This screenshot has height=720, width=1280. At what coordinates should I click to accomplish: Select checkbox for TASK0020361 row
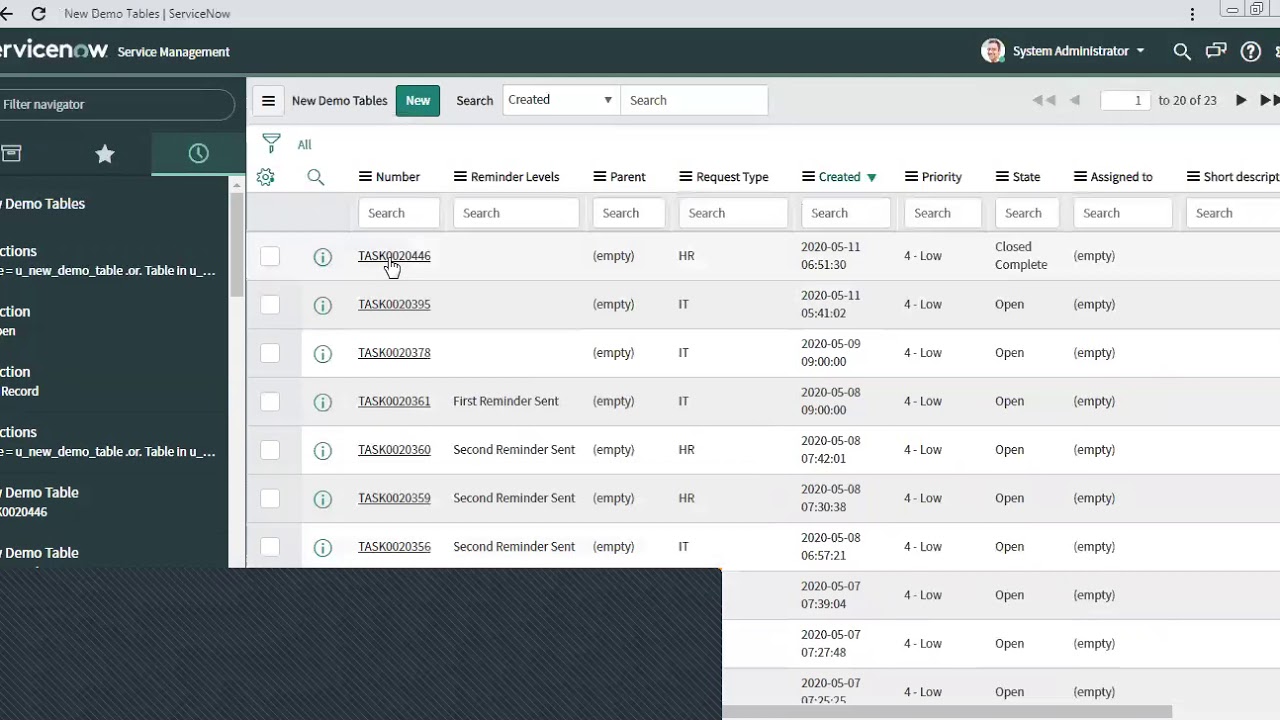click(x=270, y=401)
